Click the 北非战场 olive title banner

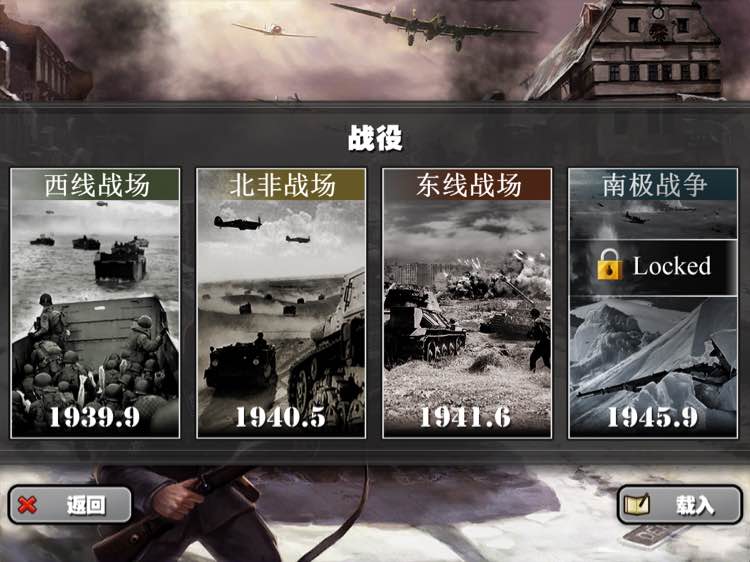(281, 185)
